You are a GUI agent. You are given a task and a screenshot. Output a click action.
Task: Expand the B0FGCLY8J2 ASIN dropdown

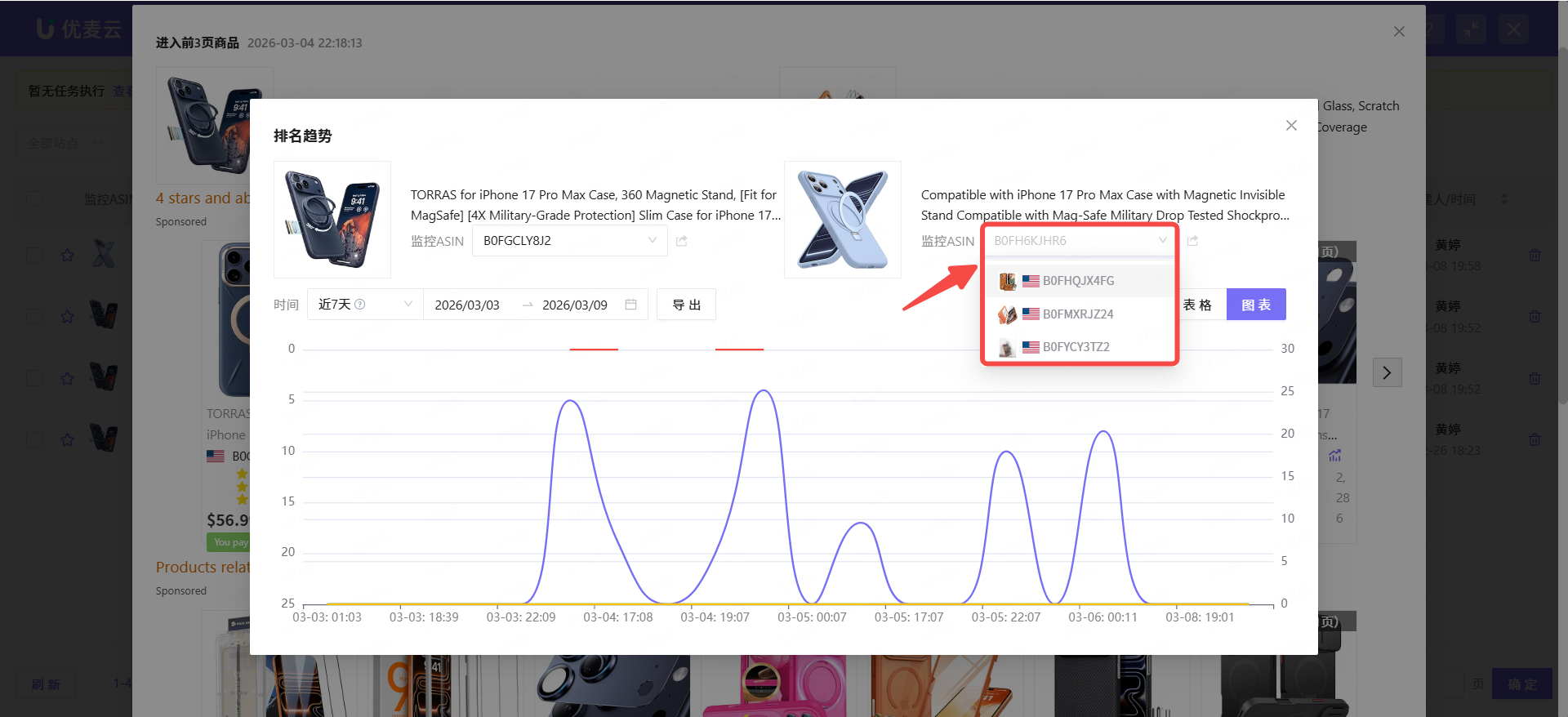tap(652, 241)
